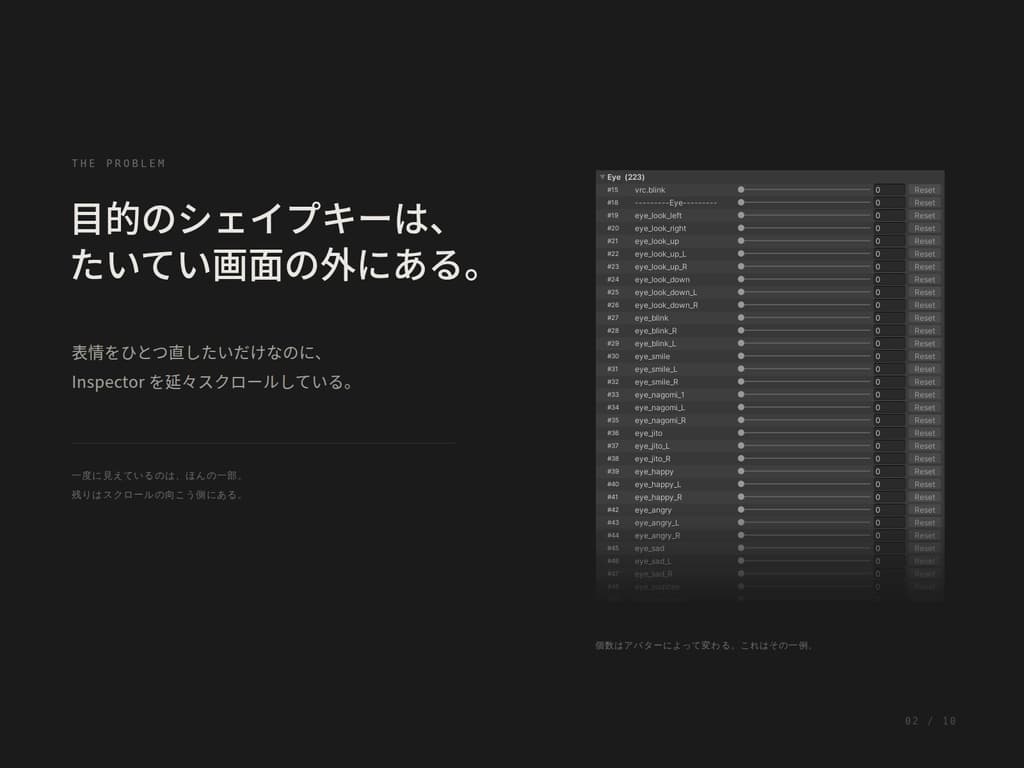1024x768 pixels.
Task: Select the eye_look_up_R label
Action: (661, 267)
